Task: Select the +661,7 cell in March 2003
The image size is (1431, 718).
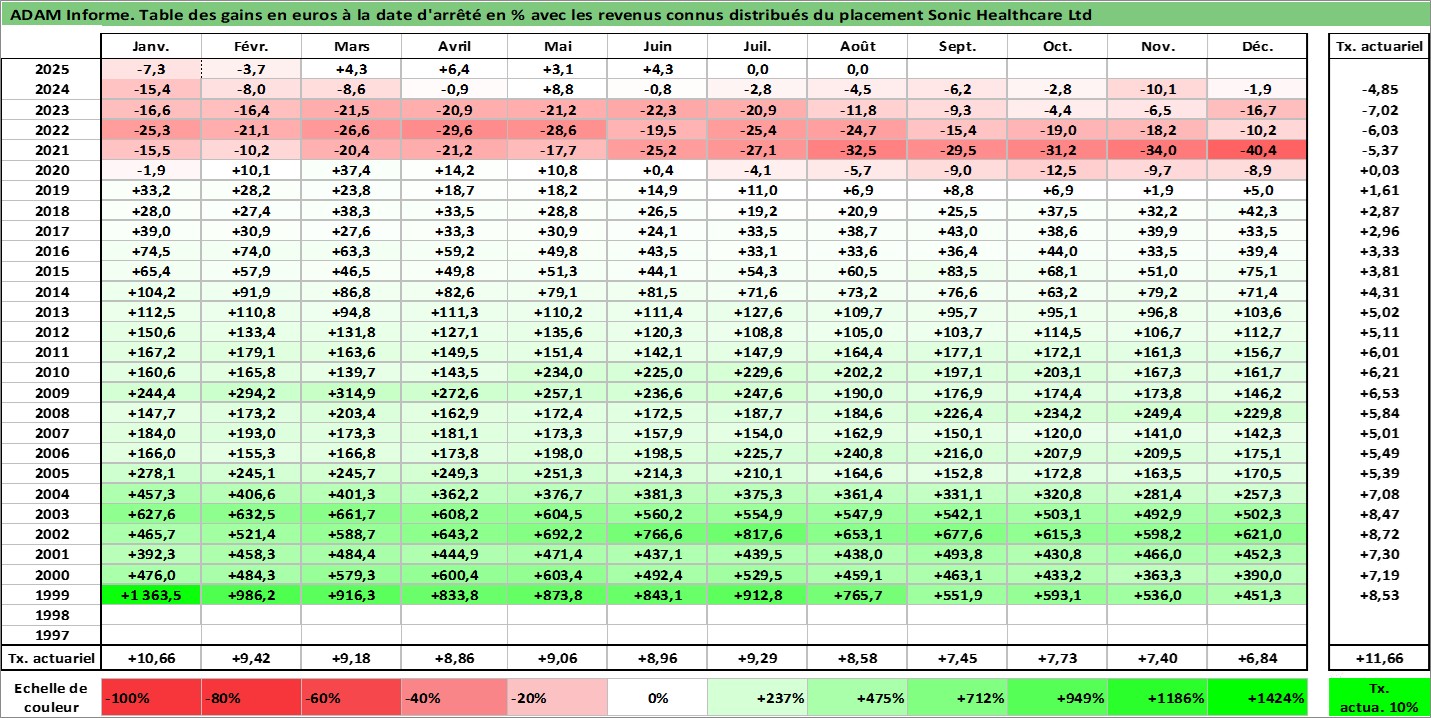Action: tap(352, 514)
